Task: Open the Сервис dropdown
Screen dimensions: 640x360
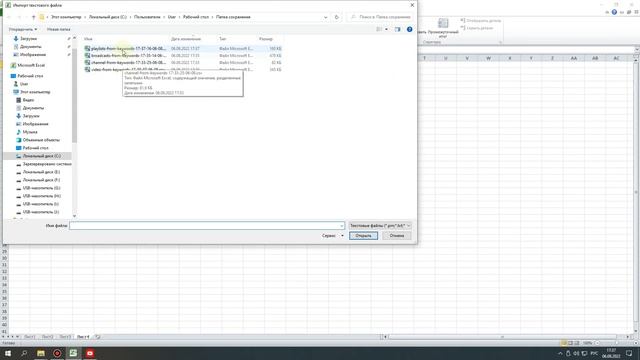Action: [x=333, y=236]
